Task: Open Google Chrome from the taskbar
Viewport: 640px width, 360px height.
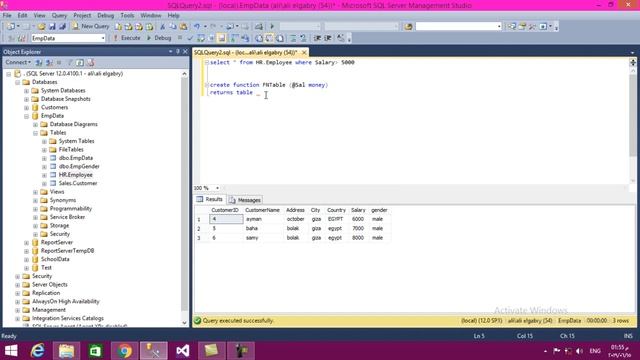Action: click(x=124, y=351)
